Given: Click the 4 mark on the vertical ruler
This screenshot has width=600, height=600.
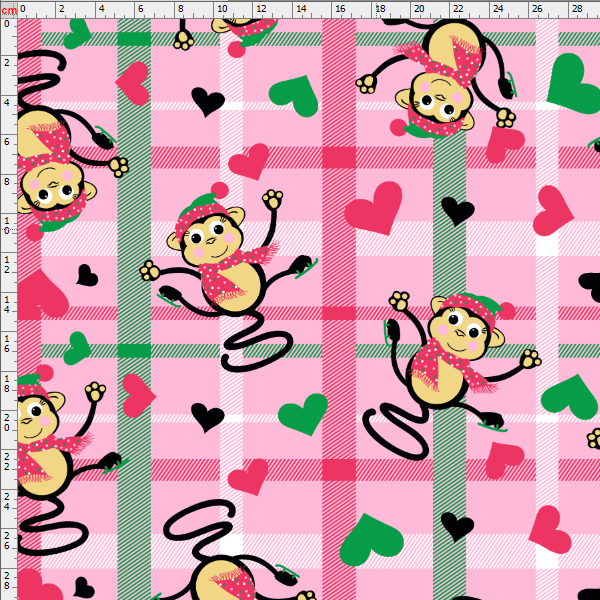Looking at the screenshot, I should pos(7,103).
